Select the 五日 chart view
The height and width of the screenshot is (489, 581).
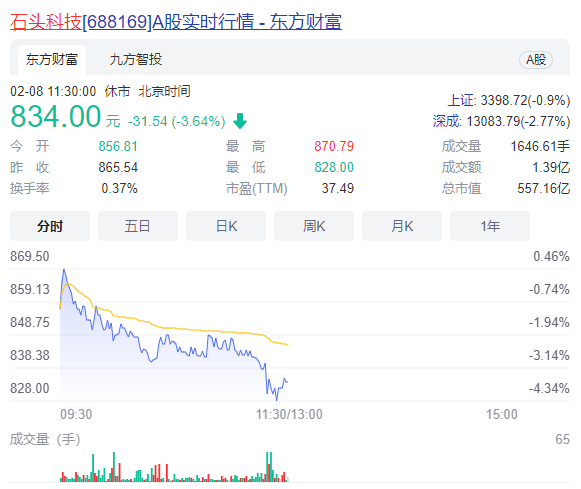coord(138,226)
